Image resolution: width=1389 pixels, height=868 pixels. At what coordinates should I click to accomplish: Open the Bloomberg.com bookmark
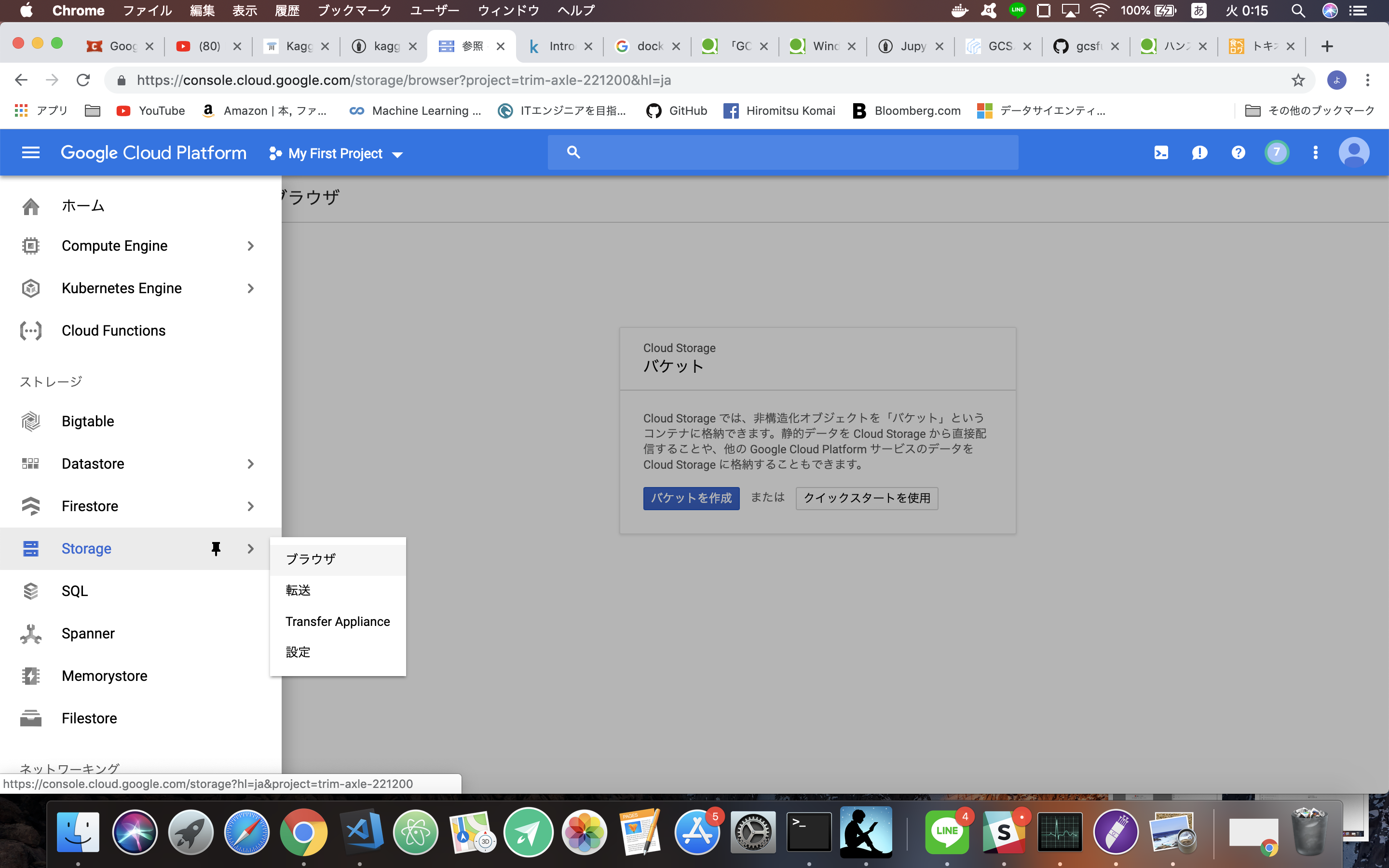coord(907,111)
